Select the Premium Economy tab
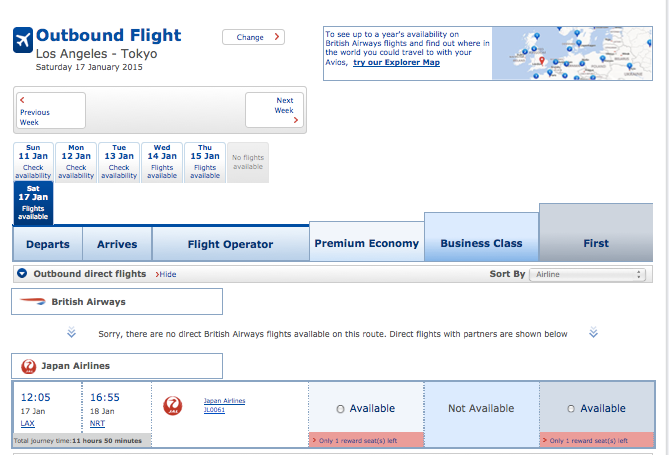This screenshot has width=669, height=455. pos(366,243)
